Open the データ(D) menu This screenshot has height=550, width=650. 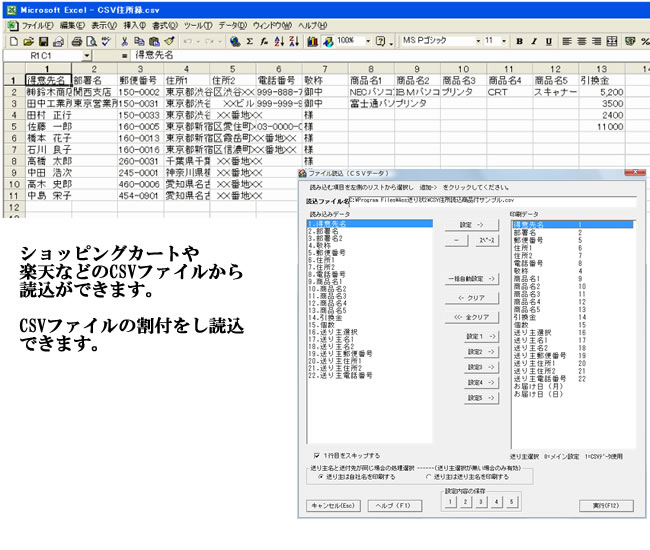(x=231, y=24)
